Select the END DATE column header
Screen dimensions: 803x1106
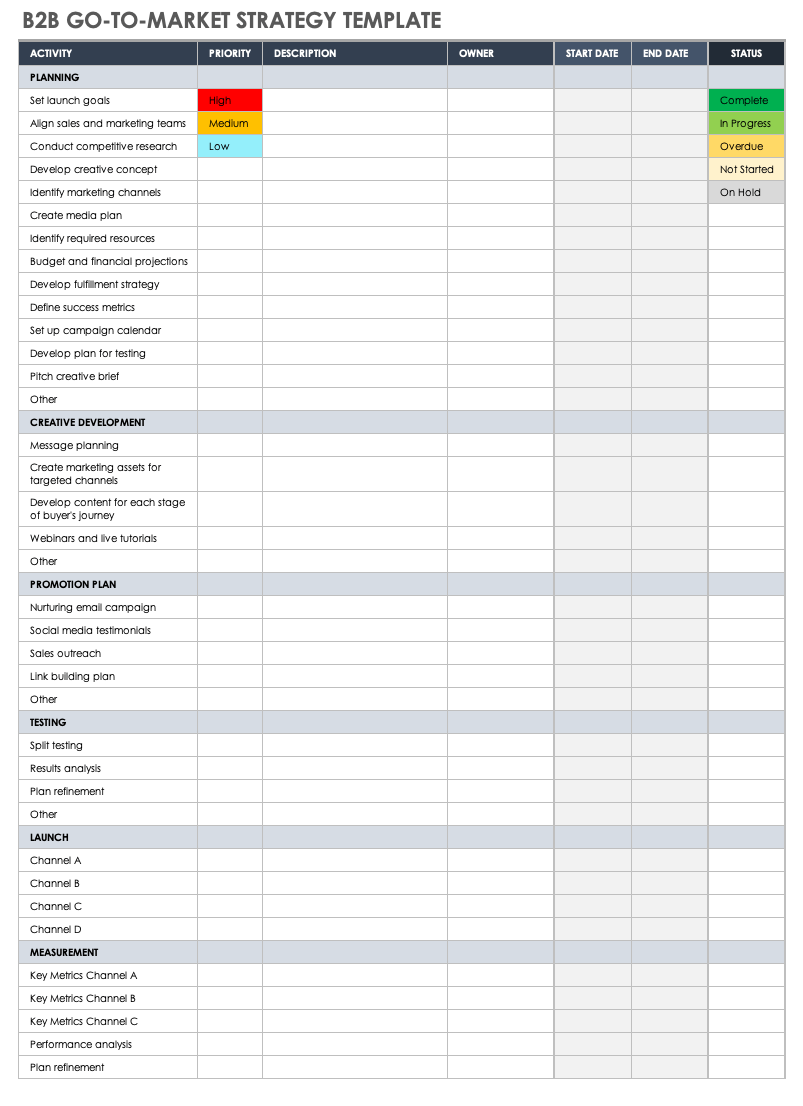669,53
